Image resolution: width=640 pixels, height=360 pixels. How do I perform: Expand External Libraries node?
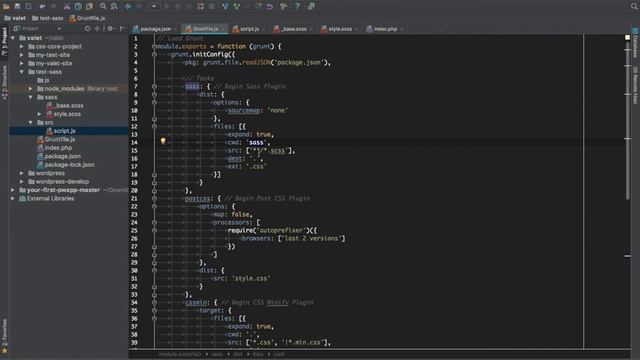point(13,198)
